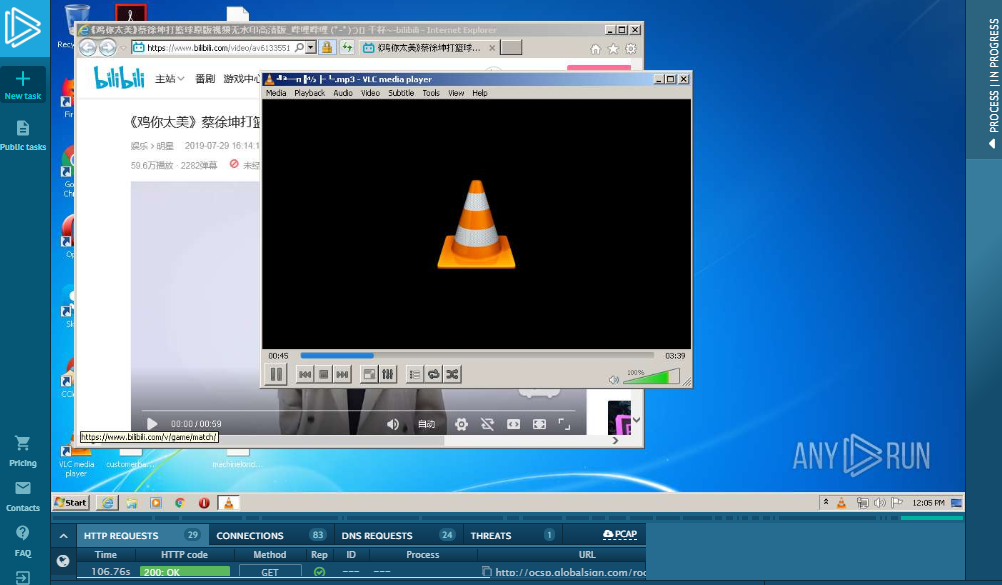Expand the 主站 dropdown on bilibili

(x=169, y=78)
